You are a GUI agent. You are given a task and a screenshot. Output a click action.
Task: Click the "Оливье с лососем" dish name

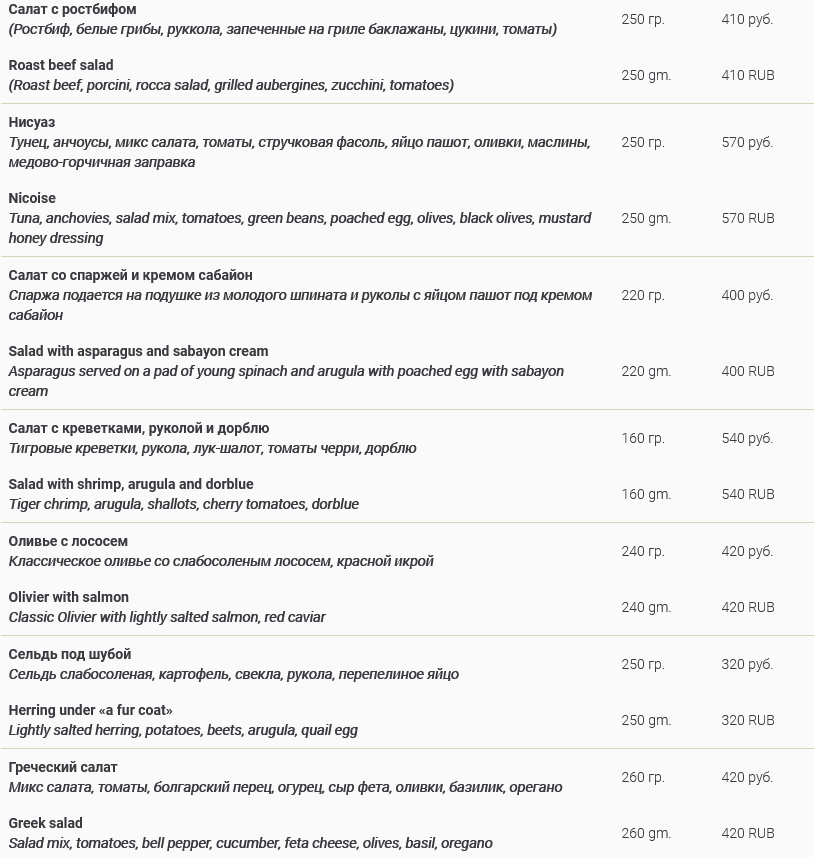click(68, 541)
